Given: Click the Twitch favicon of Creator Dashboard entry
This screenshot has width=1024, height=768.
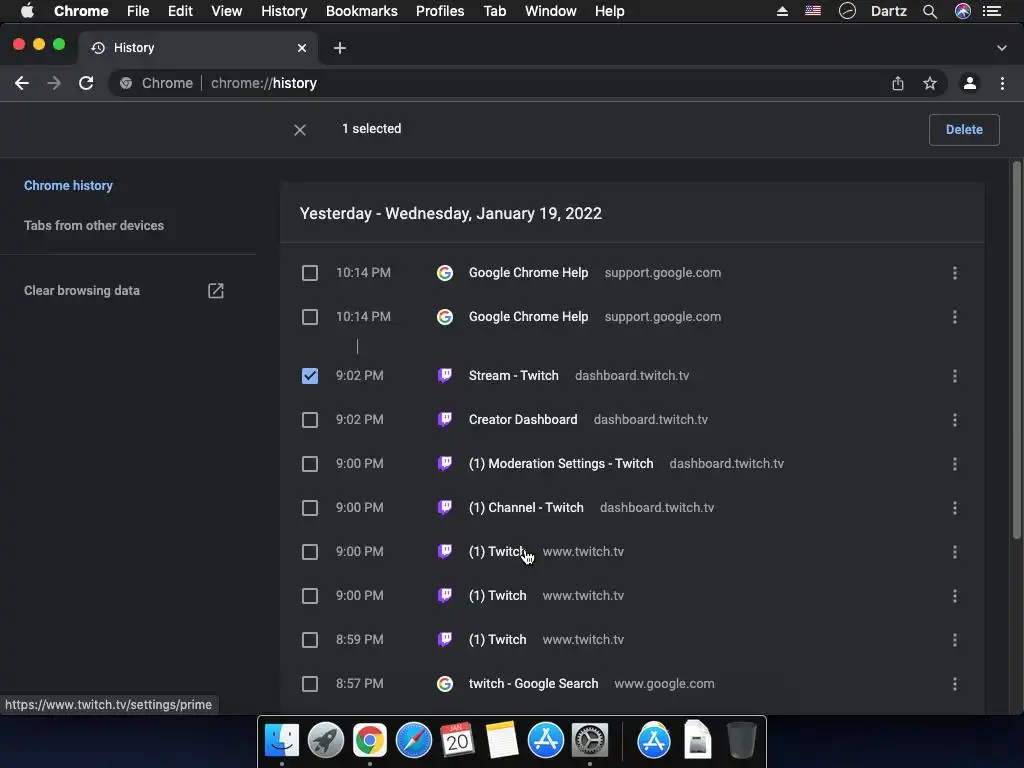Looking at the screenshot, I should [445, 419].
